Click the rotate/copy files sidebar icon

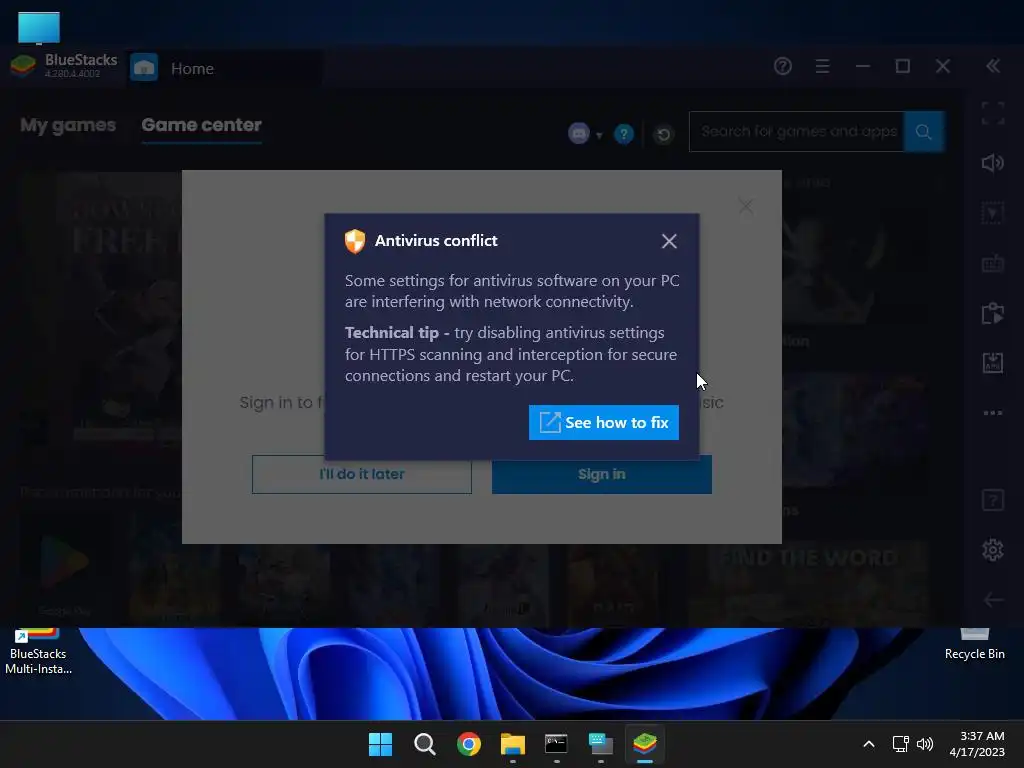click(x=993, y=313)
